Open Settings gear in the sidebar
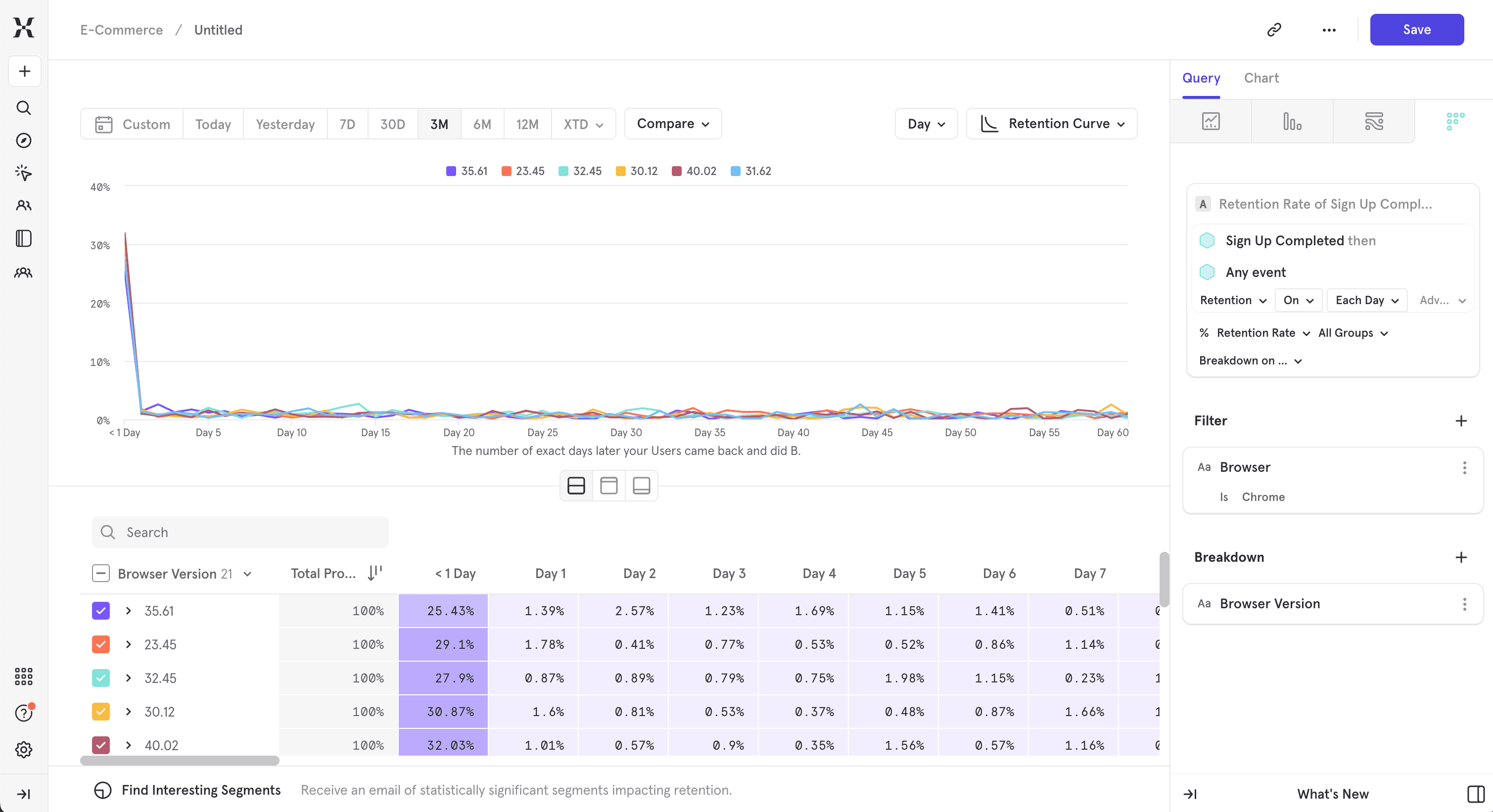This screenshot has height=812, width=1493. click(23, 750)
